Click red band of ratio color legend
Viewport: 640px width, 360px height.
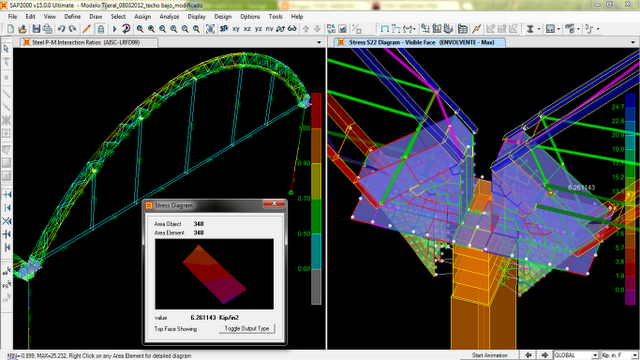[x=316, y=111]
